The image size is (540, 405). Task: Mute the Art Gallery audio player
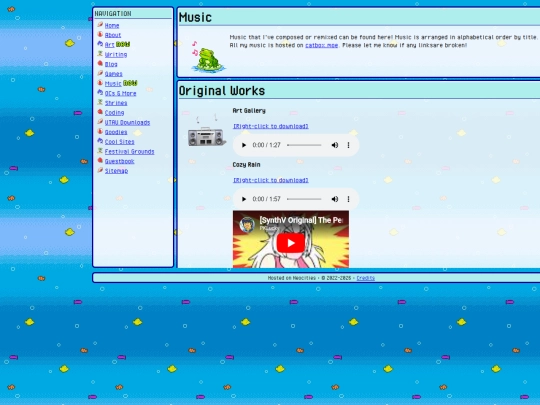click(334, 145)
